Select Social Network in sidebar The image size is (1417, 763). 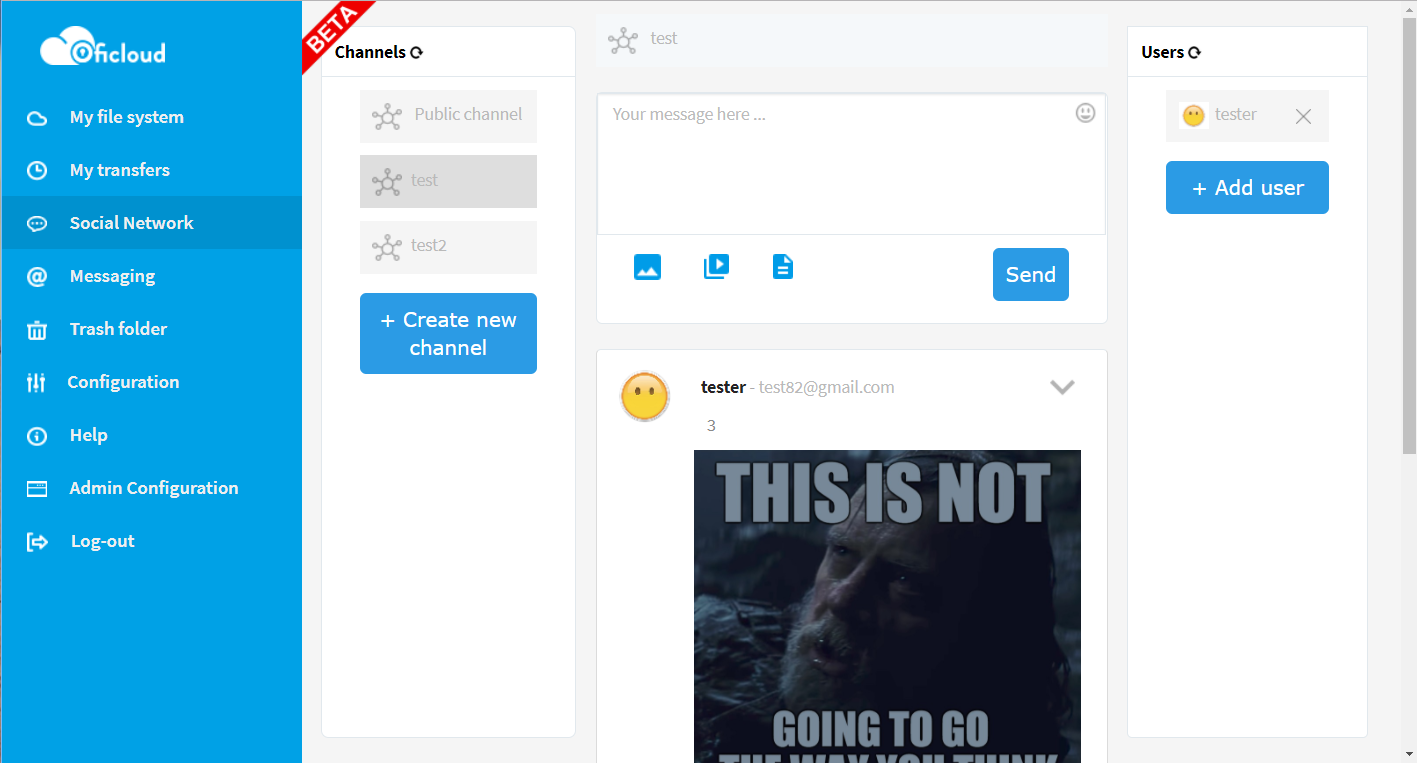151,223
